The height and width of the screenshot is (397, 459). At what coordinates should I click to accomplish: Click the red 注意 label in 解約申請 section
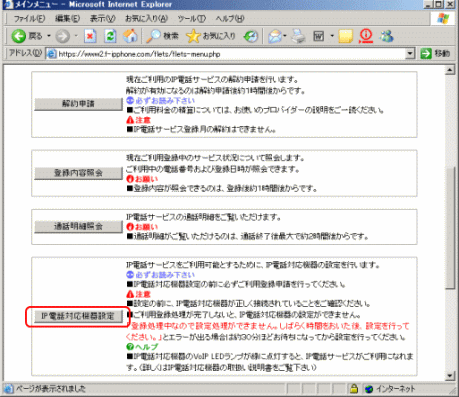click(x=139, y=120)
